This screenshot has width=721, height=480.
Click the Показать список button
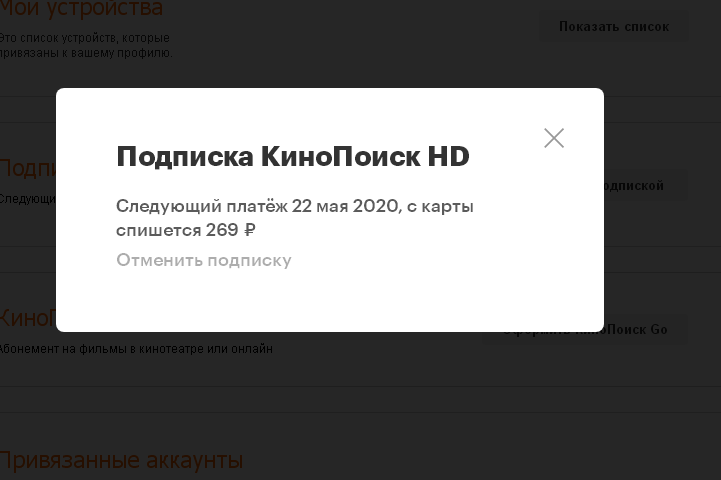(614, 27)
